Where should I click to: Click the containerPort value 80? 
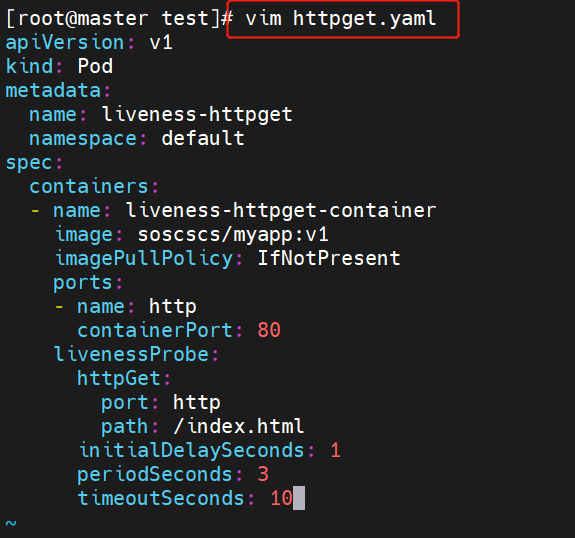[x=269, y=330]
